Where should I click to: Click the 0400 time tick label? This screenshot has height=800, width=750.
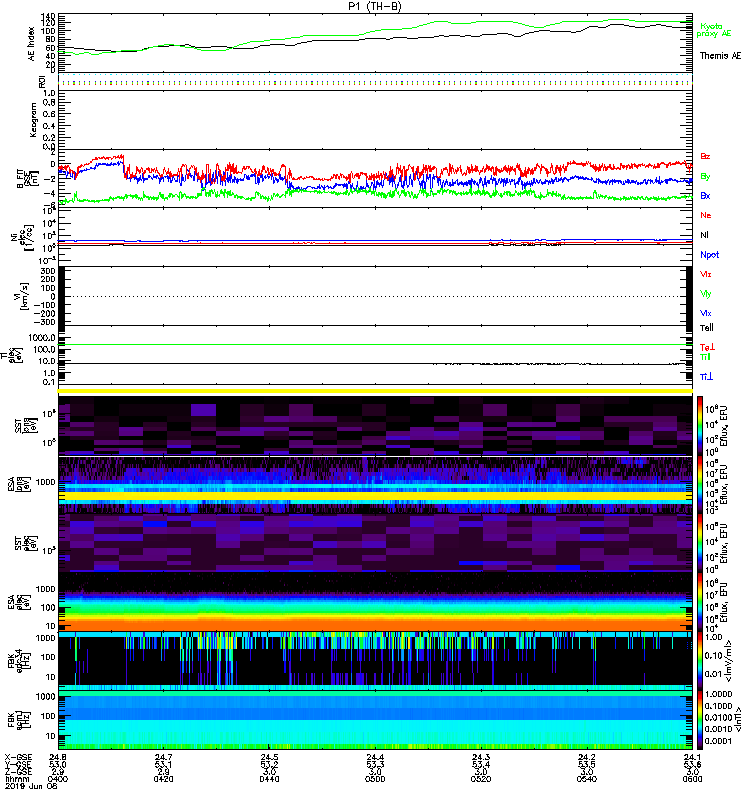click(58, 779)
